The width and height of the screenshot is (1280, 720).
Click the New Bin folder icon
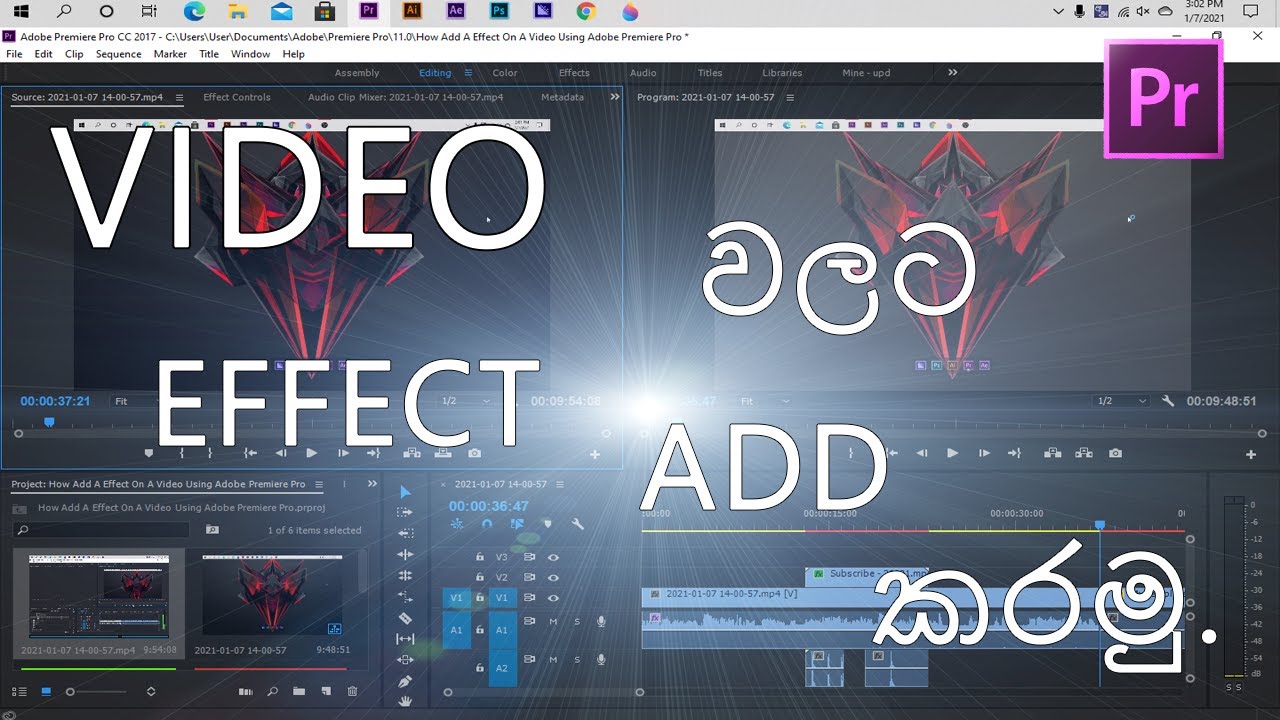pyautogui.click(x=298, y=691)
